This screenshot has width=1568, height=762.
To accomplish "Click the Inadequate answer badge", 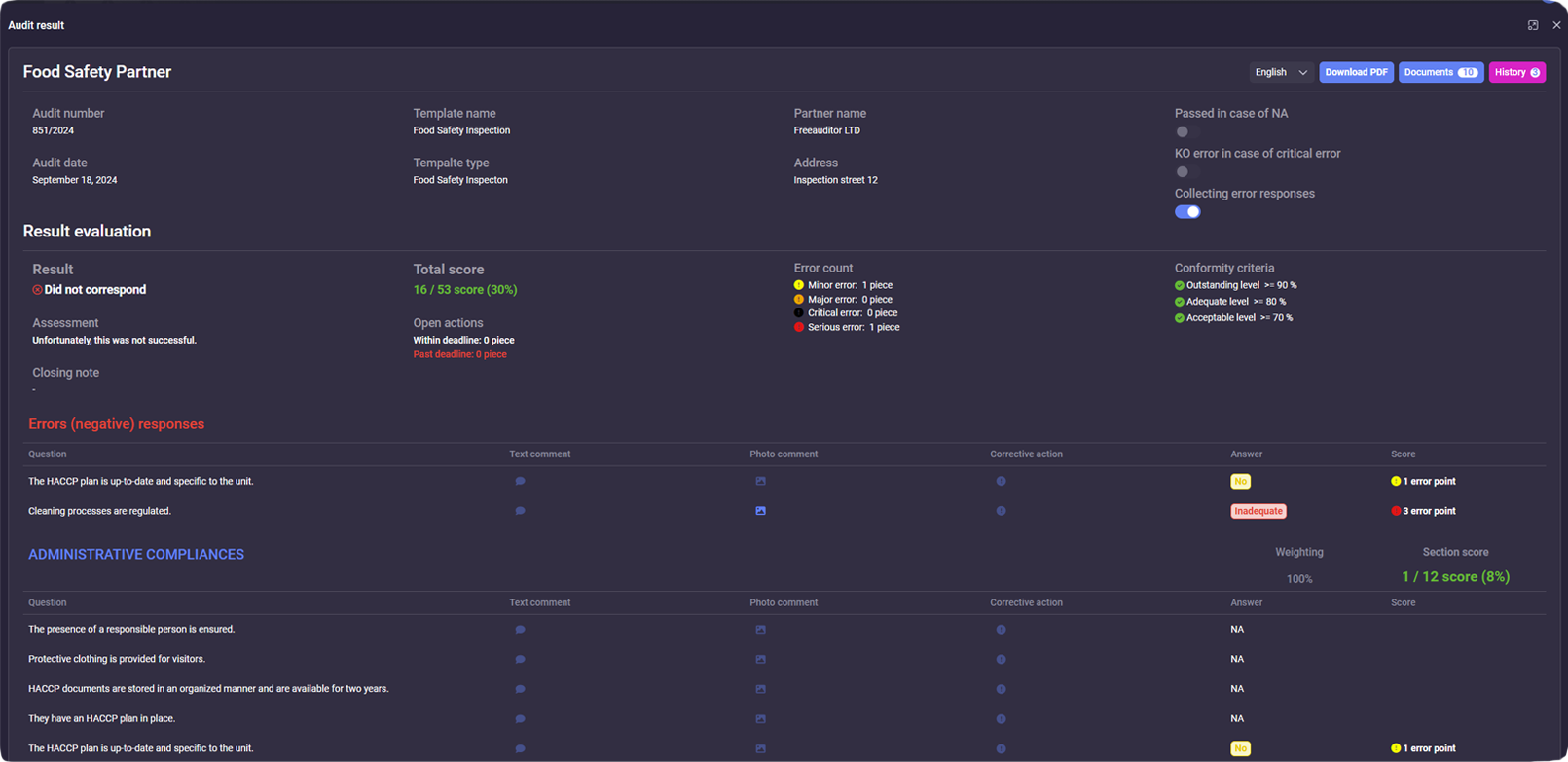I will coord(1258,511).
